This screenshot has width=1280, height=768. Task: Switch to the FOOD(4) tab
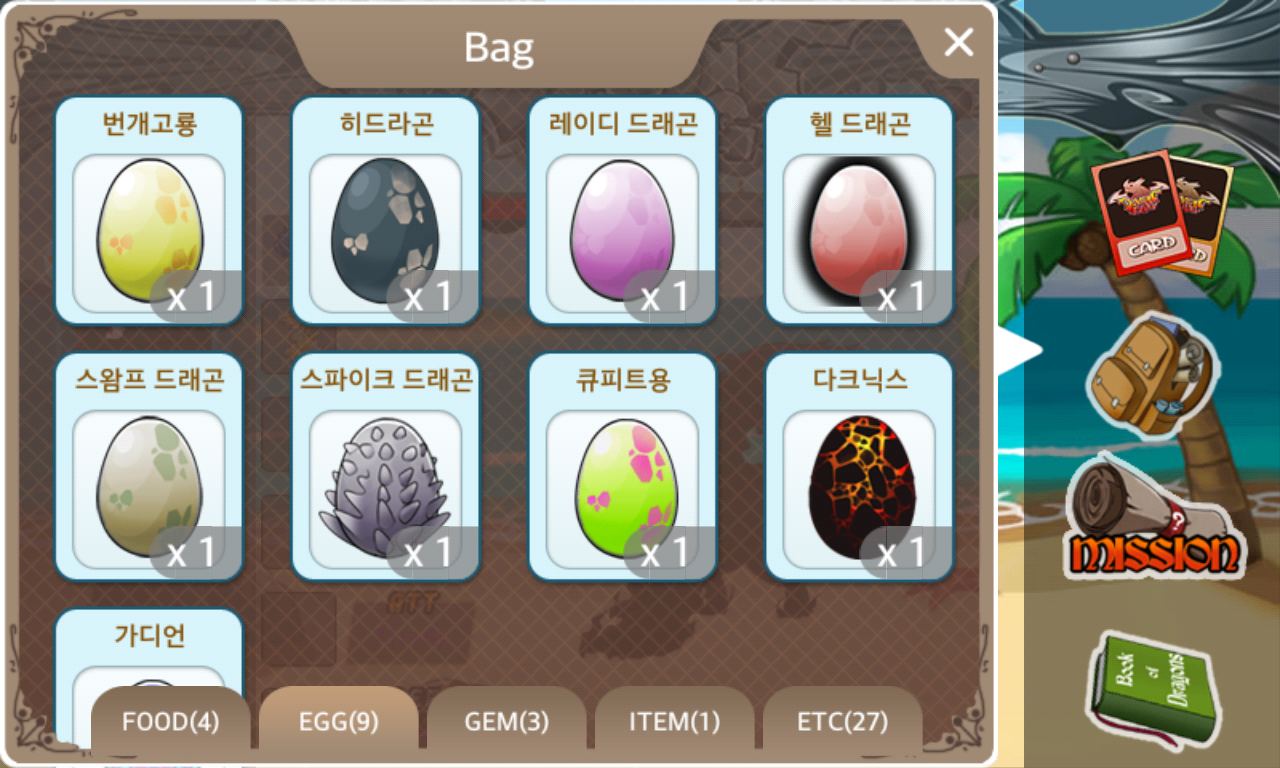pyautogui.click(x=171, y=721)
